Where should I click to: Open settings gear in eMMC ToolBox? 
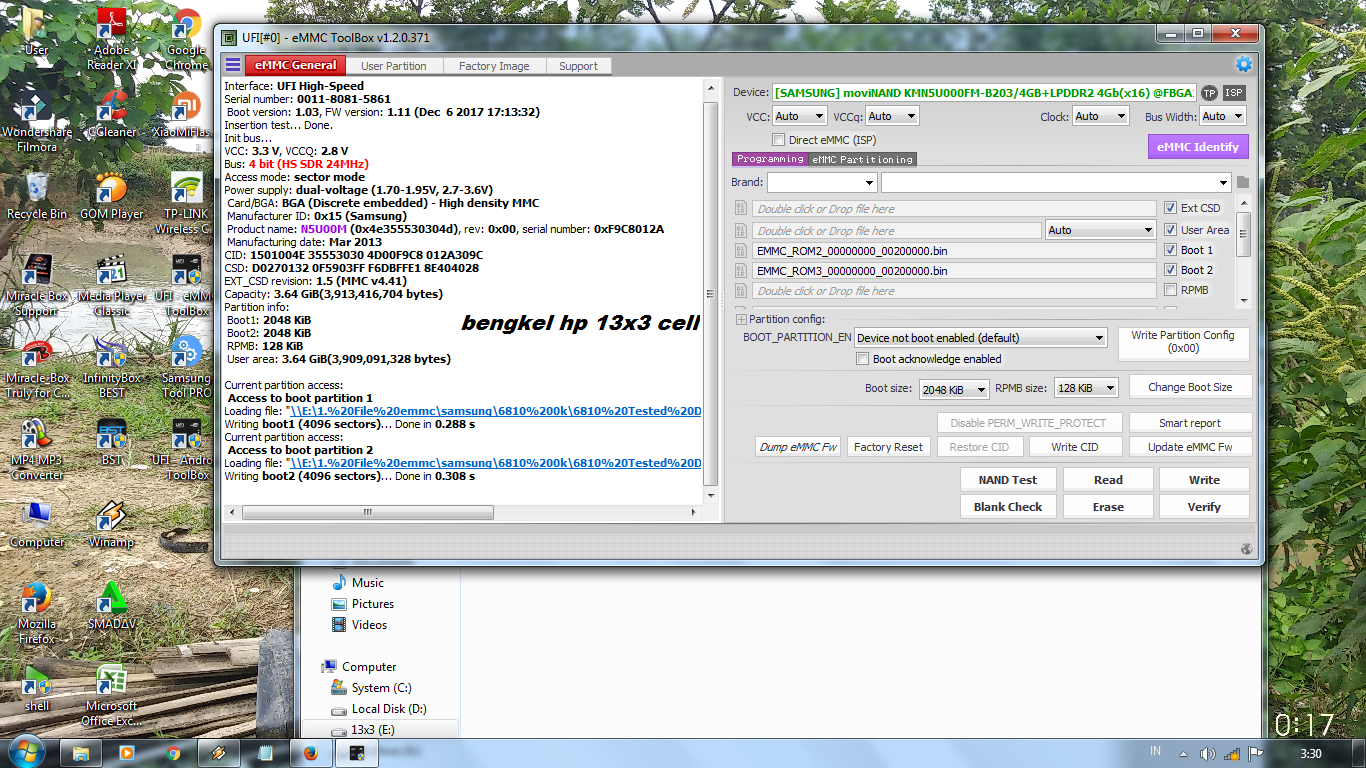click(1243, 64)
